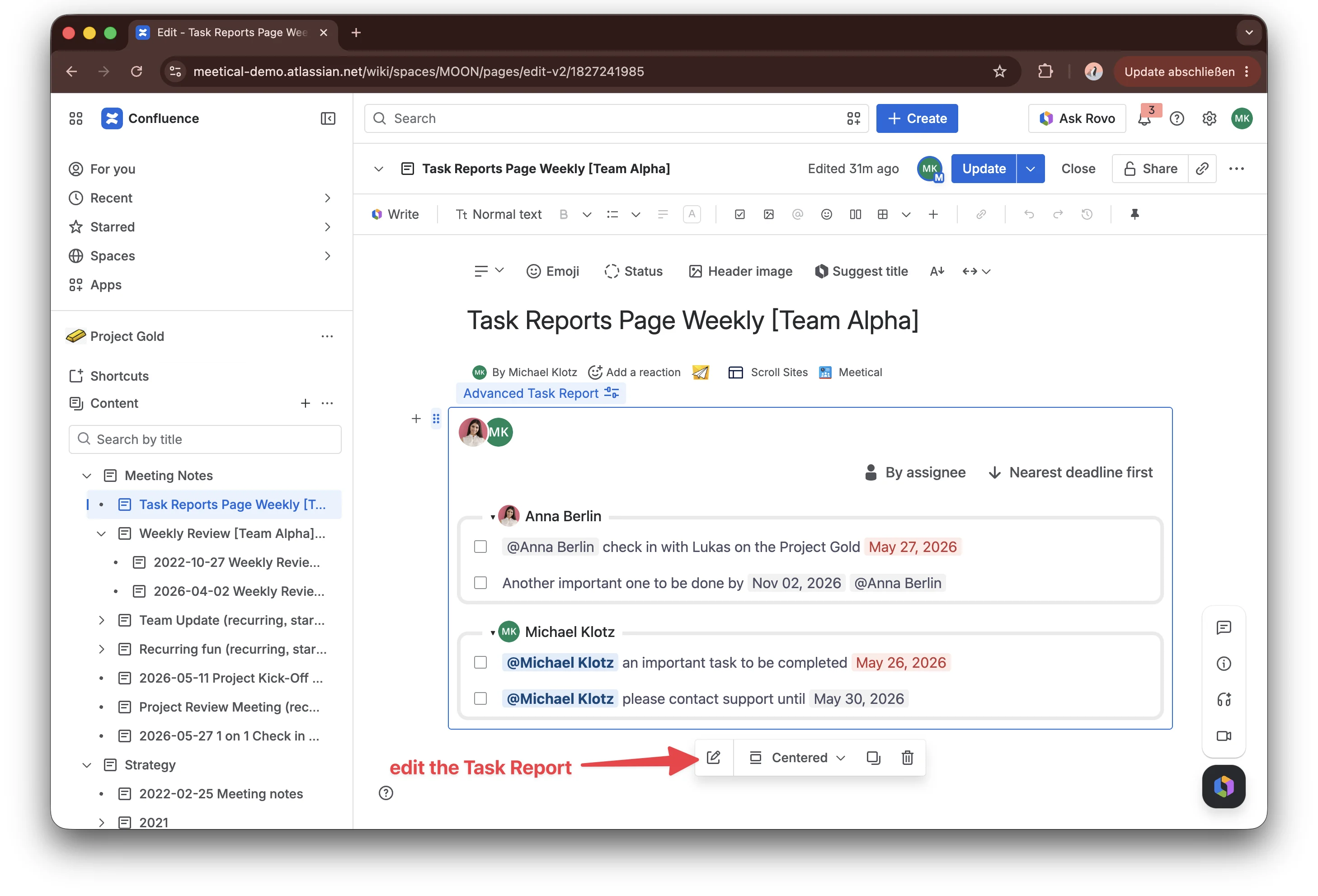Open the comments panel icon on right rail
Screen dimensions: 1318x896
coord(1223,627)
